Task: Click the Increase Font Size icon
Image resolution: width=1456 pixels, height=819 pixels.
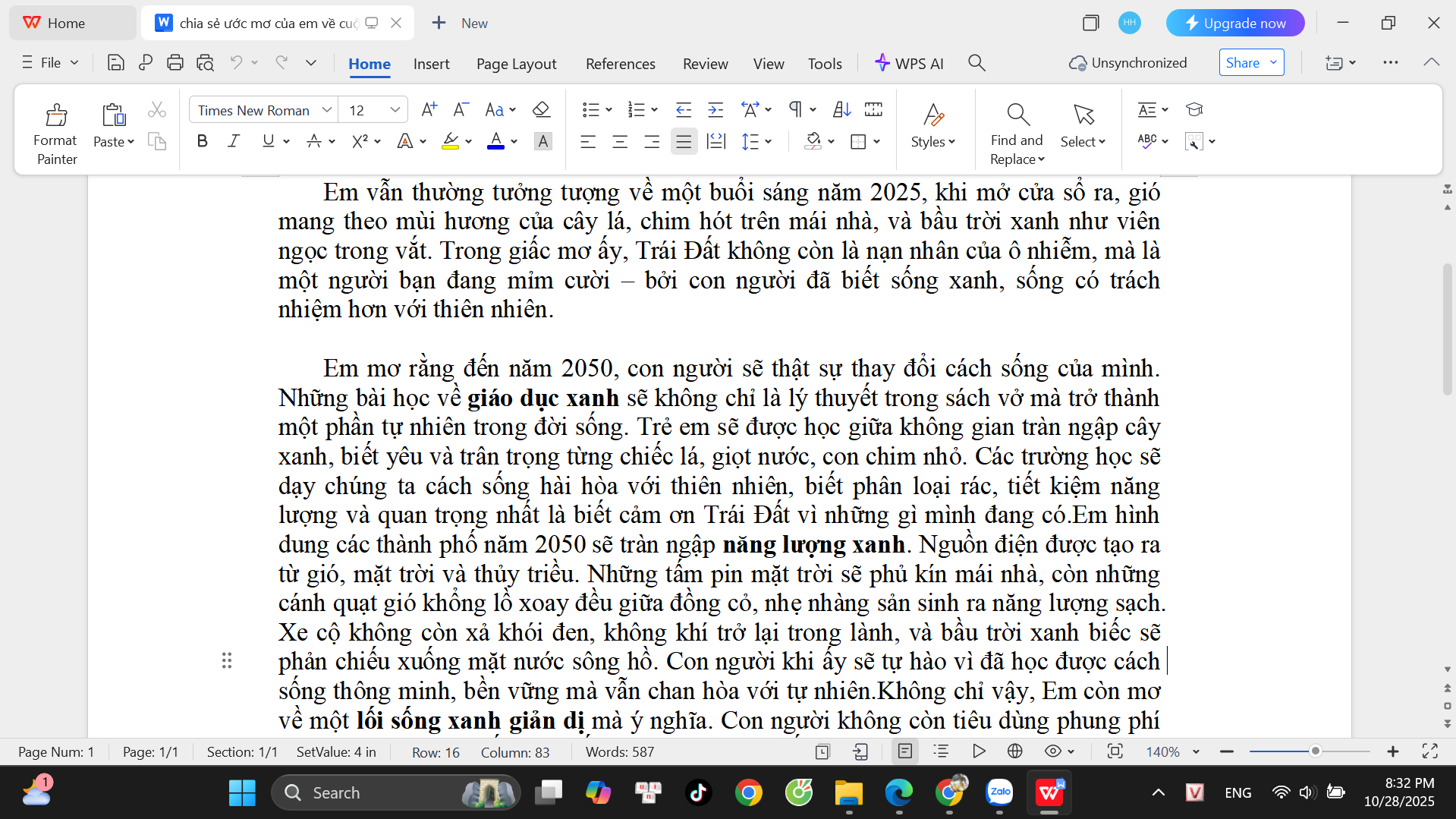Action: pos(429,110)
